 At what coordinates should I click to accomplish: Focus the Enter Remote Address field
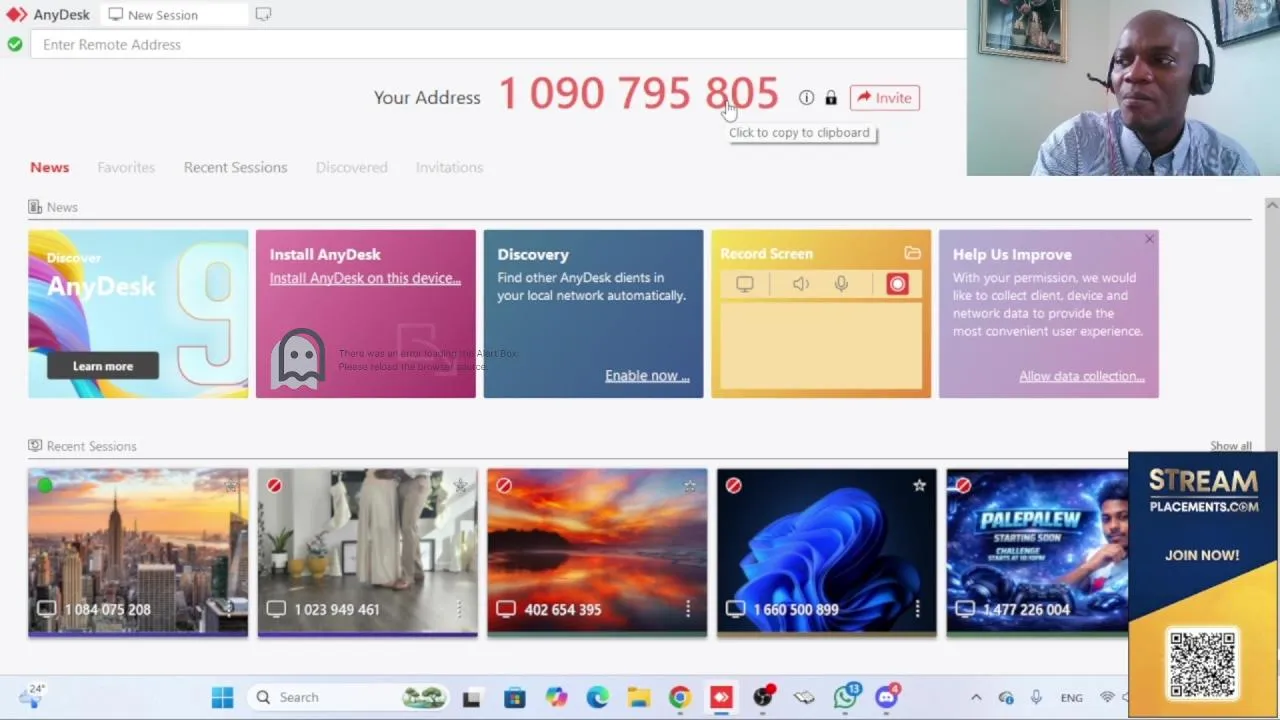click(x=500, y=44)
